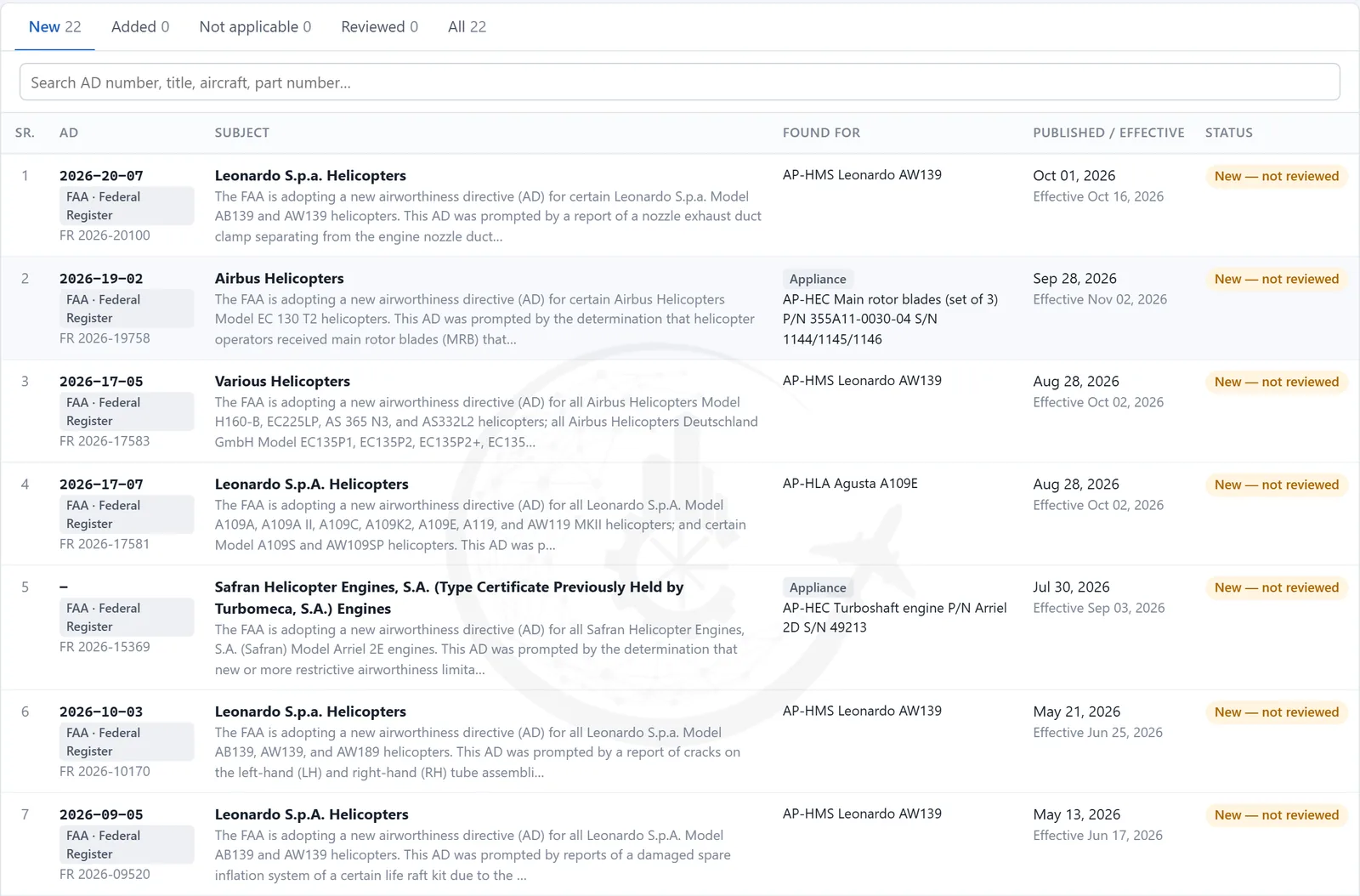The height and width of the screenshot is (896, 1360).
Task: Open AD number 2026-19-02
Action: (x=101, y=279)
